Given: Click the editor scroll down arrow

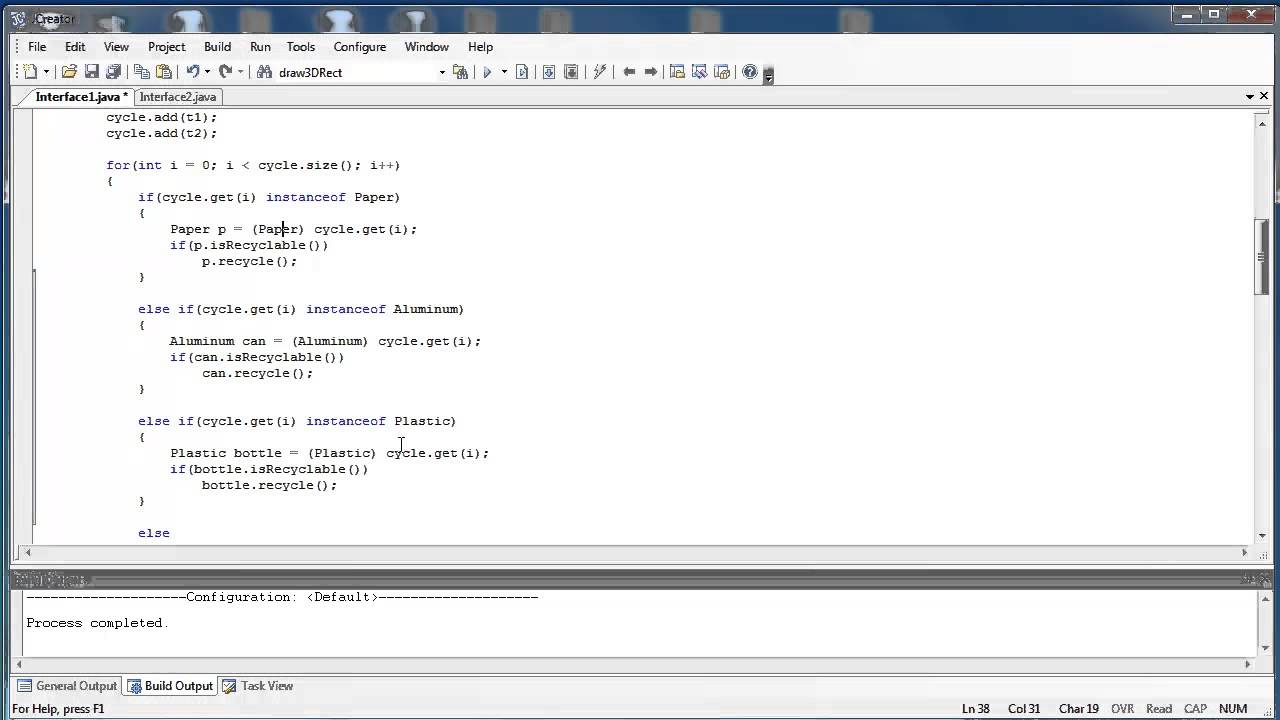Looking at the screenshot, I should [x=1262, y=535].
